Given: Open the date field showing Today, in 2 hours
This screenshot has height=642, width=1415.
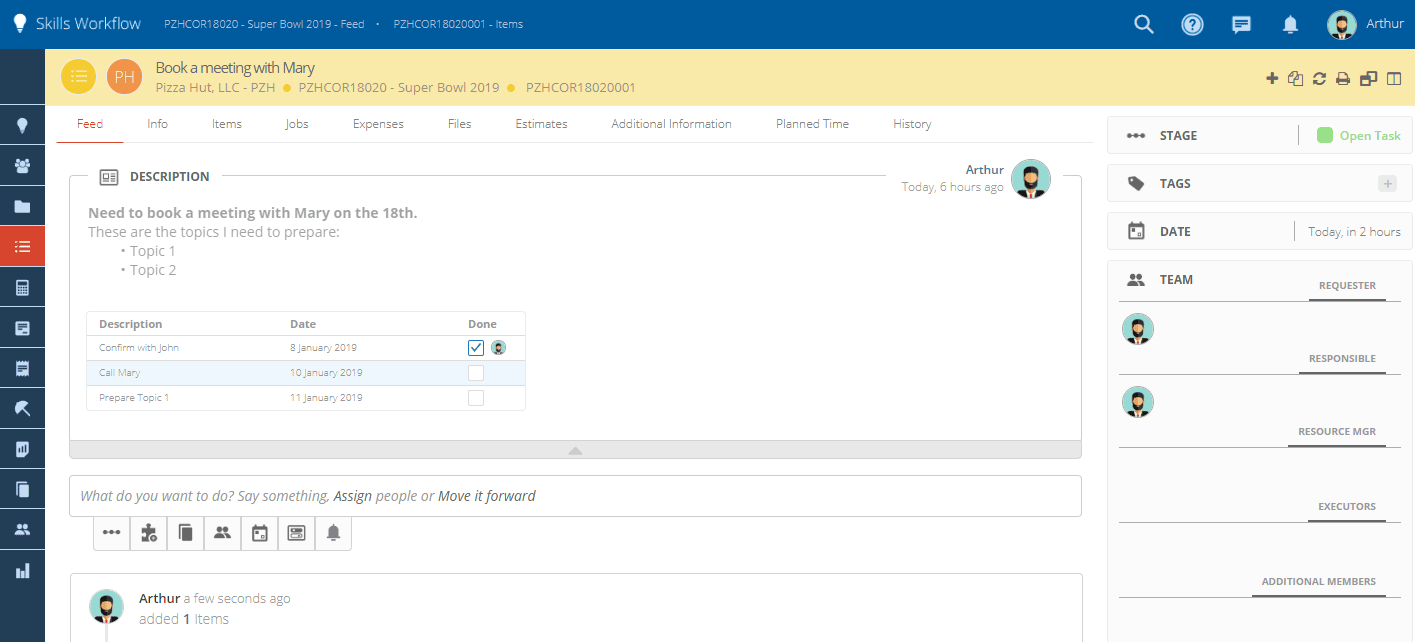Looking at the screenshot, I should pyautogui.click(x=1354, y=232).
